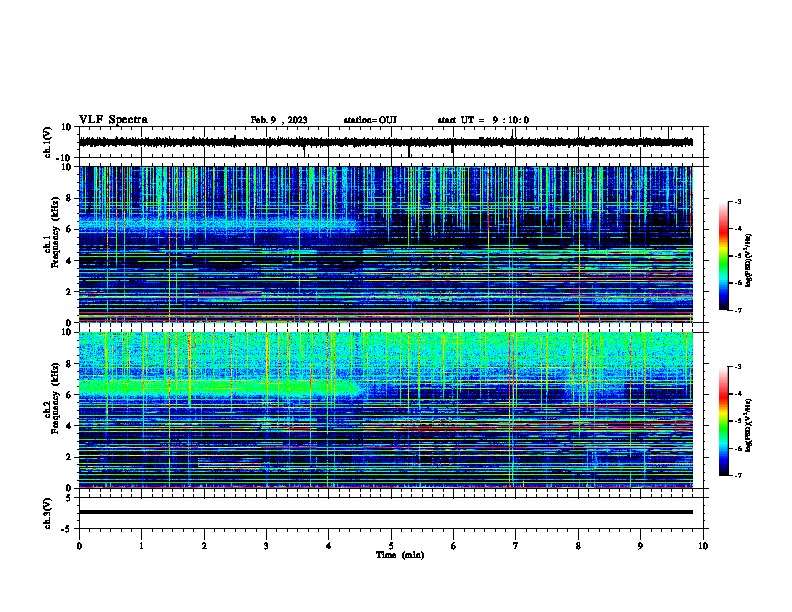Viewport: 792px width, 612px height.
Task: Click the "6" minute time tick label
Action: coord(453,546)
